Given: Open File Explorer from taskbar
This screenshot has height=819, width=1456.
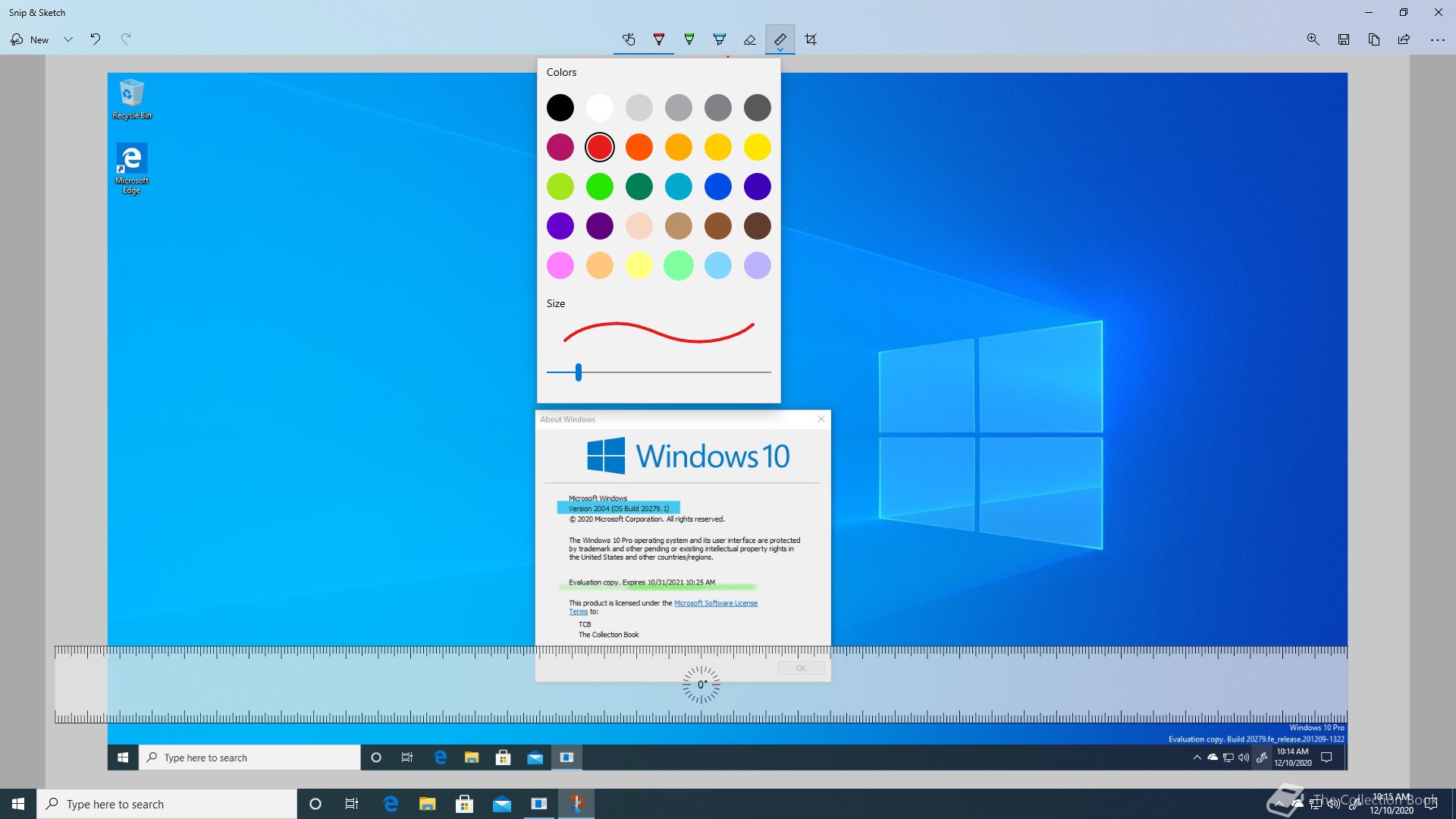Looking at the screenshot, I should click(x=428, y=804).
